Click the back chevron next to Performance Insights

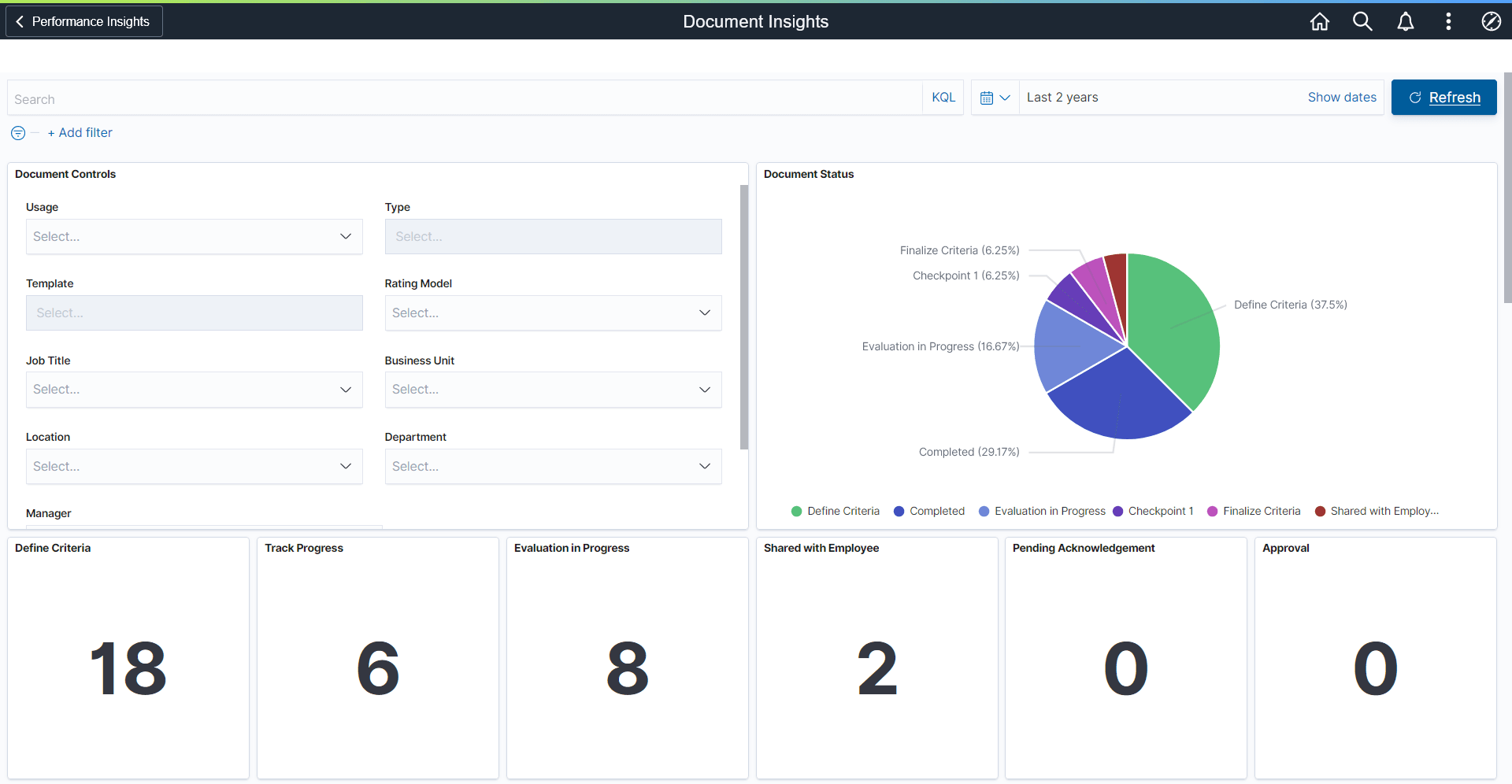point(20,20)
